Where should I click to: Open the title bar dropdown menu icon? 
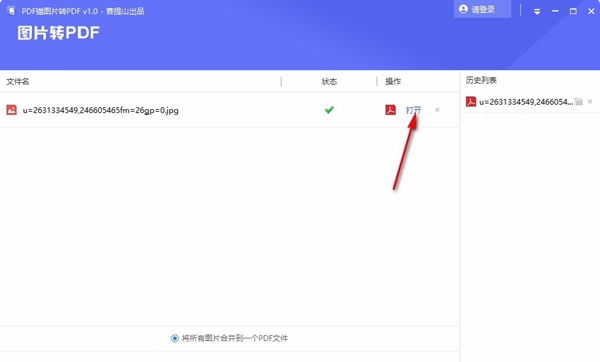pos(537,11)
